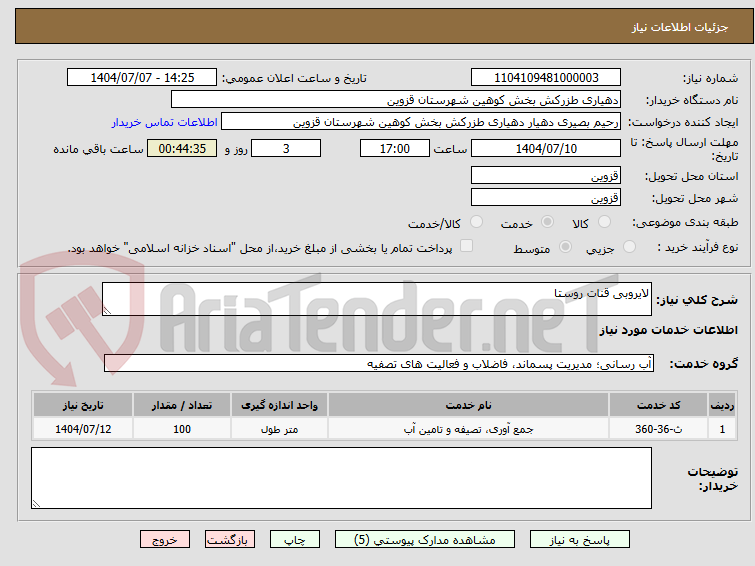Select the متوسط purchase type radio
Screen dimensions: 755x566
565,247
